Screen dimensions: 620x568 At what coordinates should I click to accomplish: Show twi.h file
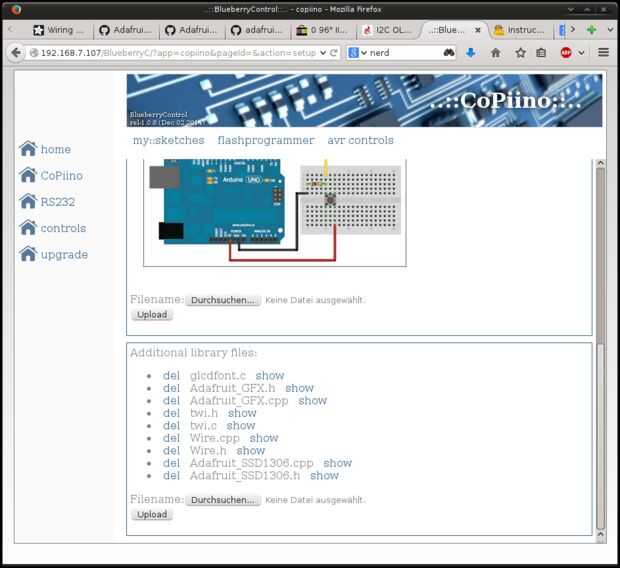point(242,413)
